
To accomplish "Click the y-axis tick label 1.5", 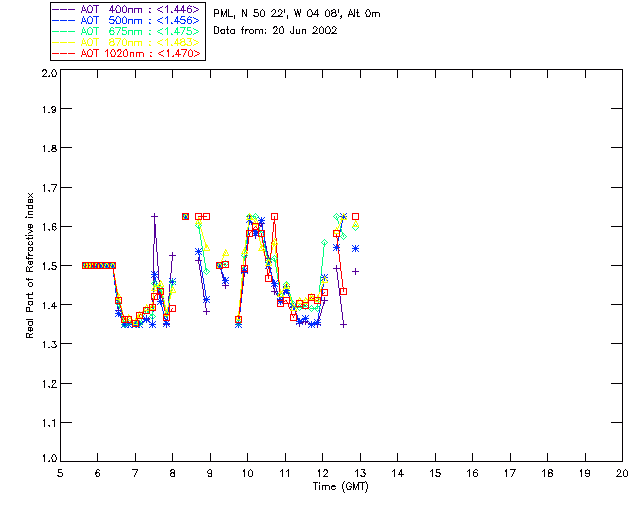I will pos(49,266).
